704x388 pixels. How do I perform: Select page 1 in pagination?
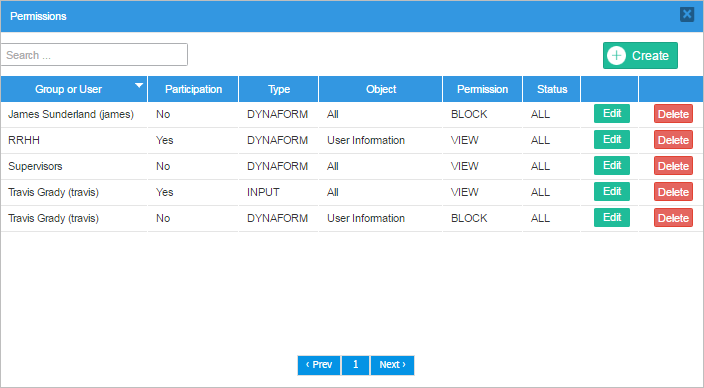(355, 365)
